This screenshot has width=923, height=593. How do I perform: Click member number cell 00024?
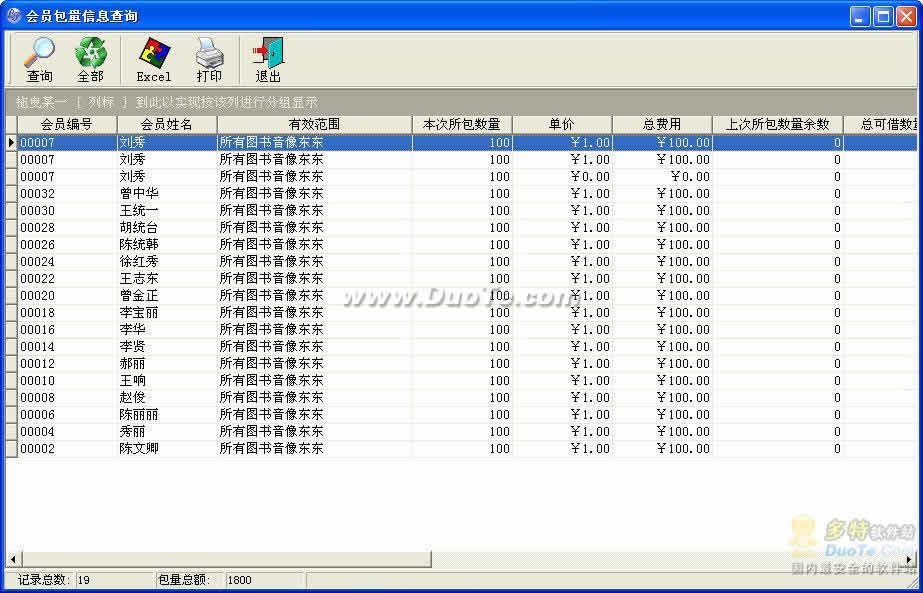coord(67,261)
